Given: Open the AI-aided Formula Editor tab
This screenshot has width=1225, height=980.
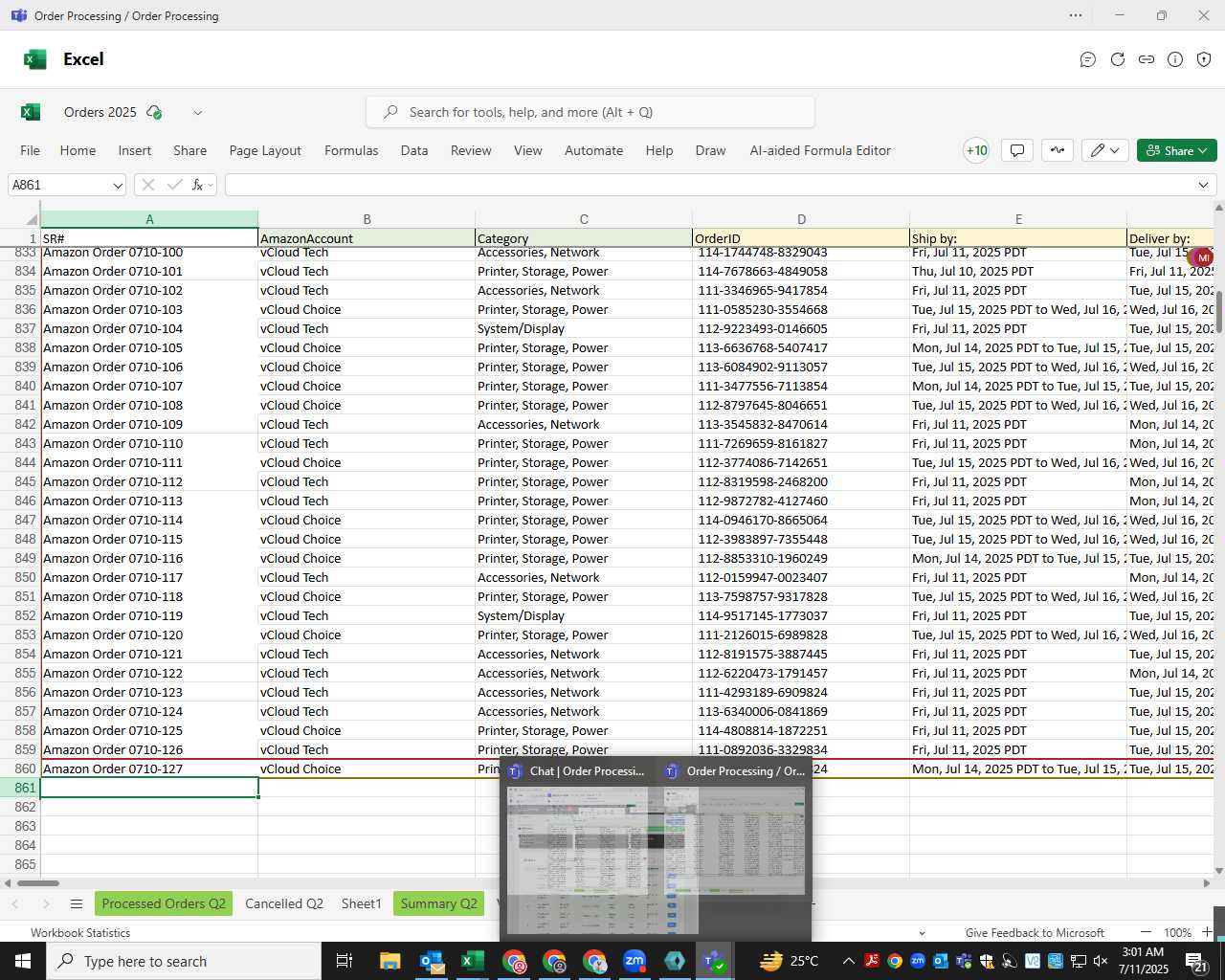Looking at the screenshot, I should pos(820,150).
